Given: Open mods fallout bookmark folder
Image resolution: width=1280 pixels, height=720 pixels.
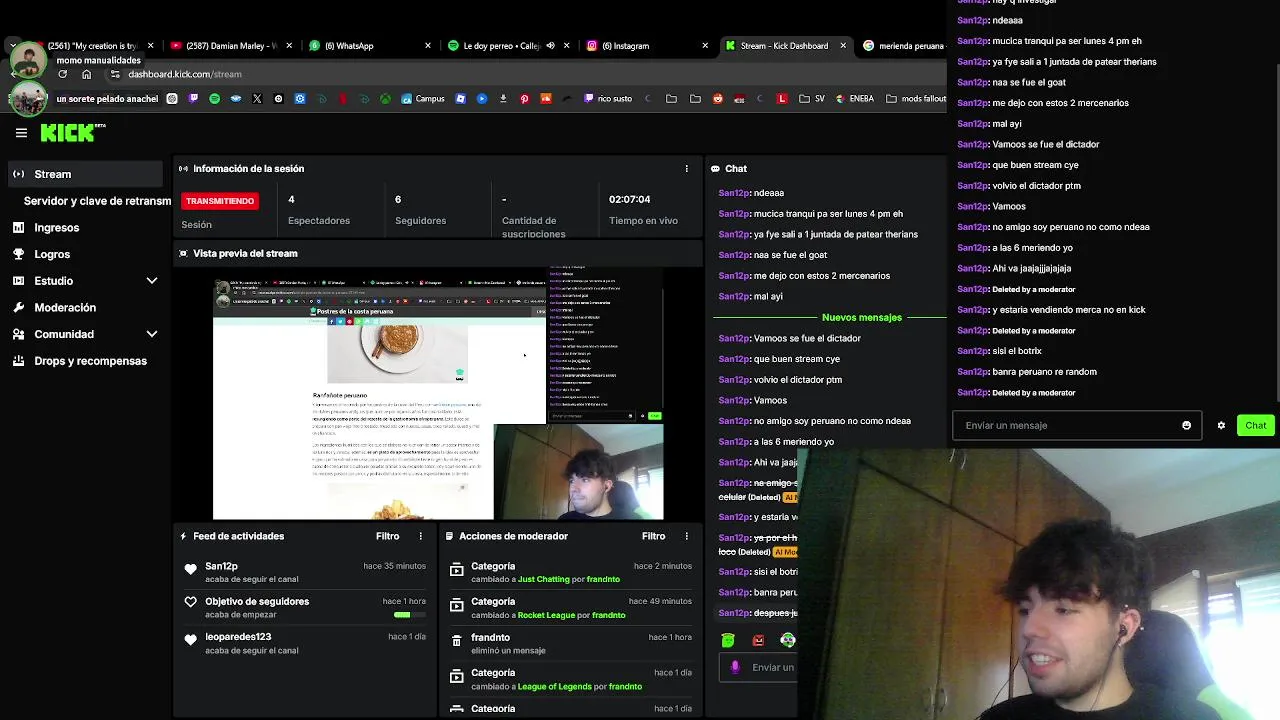Looking at the screenshot, I should pyautogui.click(x=916, y=99).
